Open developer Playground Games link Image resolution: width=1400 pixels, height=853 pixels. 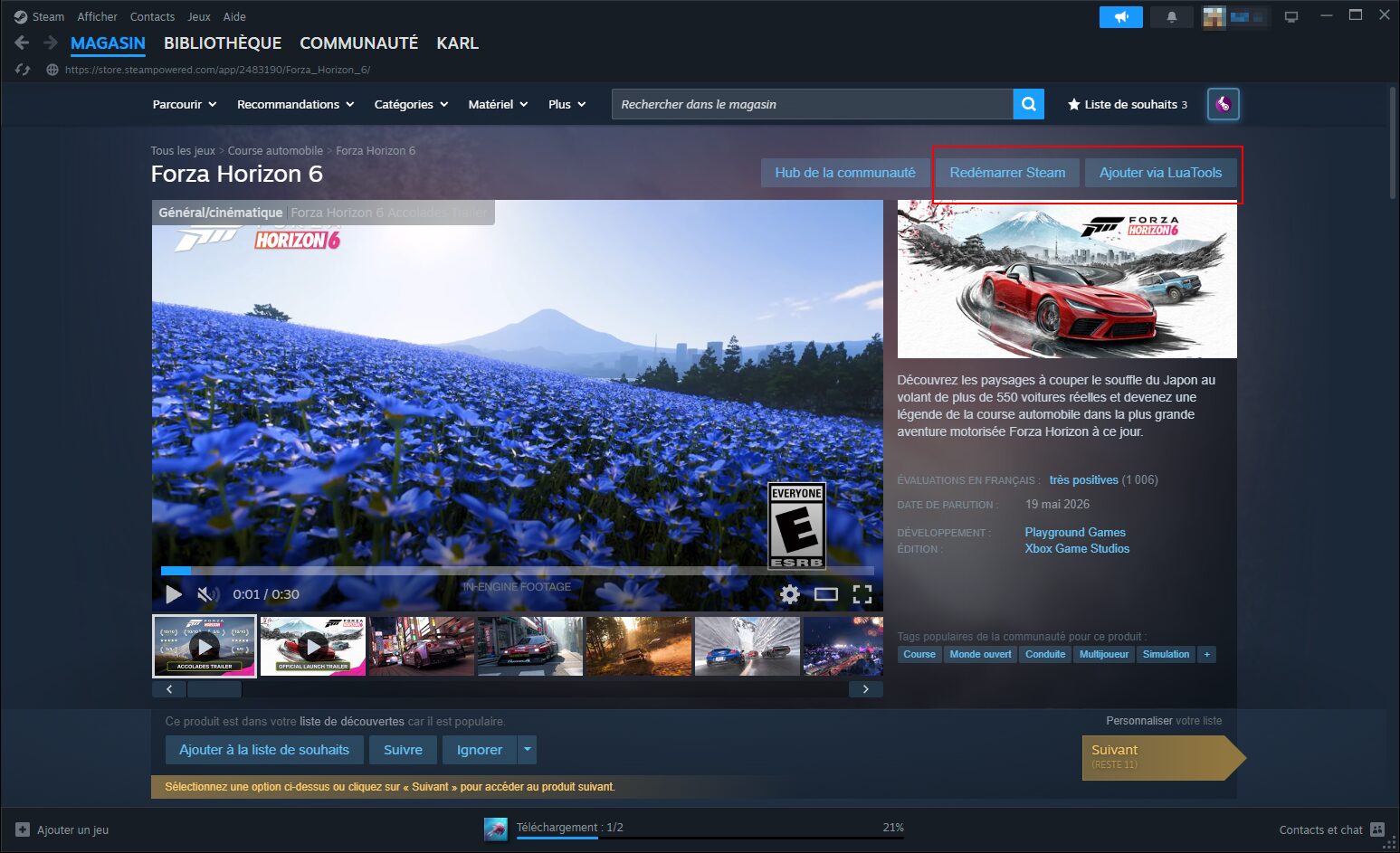[x=1075, y=533]
